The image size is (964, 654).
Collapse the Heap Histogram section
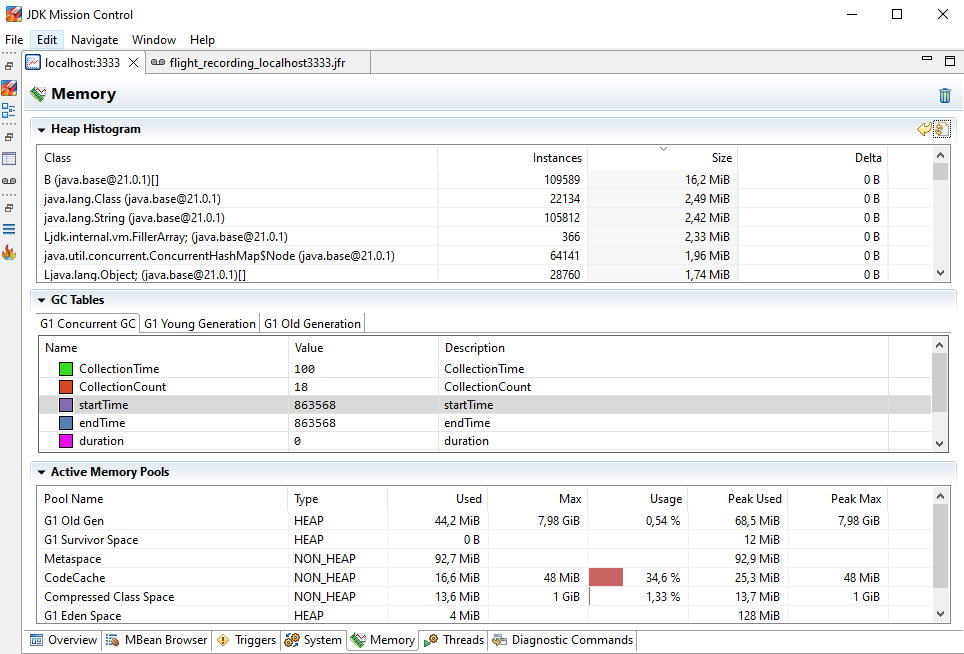(x=42, y=130)
